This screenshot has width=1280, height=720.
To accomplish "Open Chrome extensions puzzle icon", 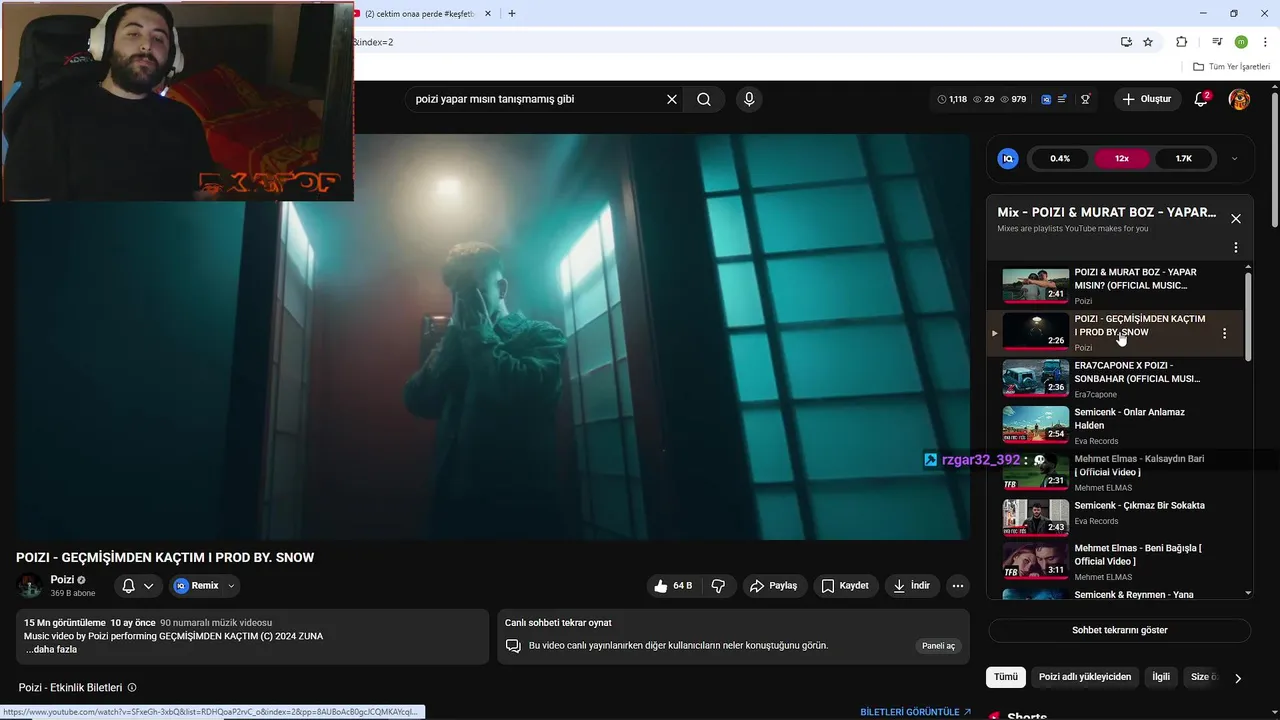I will [1182, 42].
